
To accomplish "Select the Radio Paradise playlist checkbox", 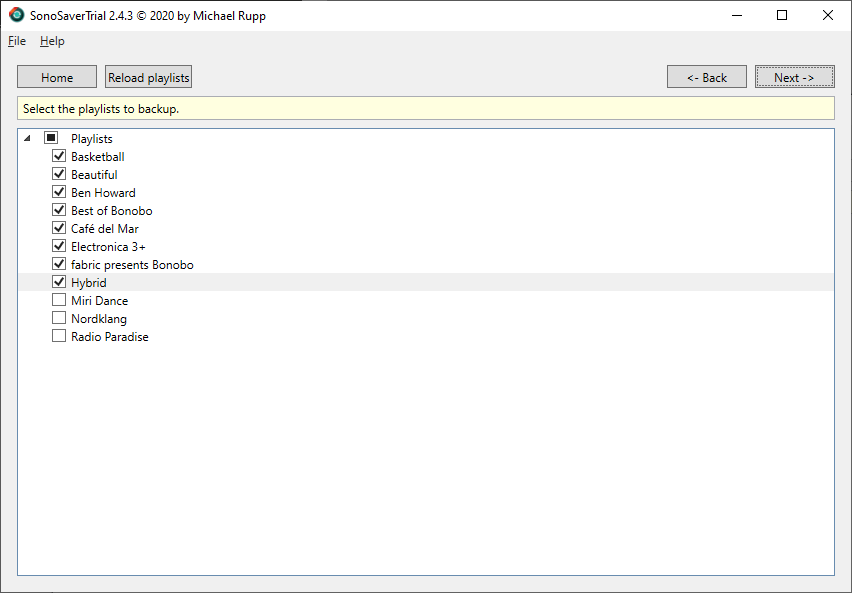I will tap(59, 336).
